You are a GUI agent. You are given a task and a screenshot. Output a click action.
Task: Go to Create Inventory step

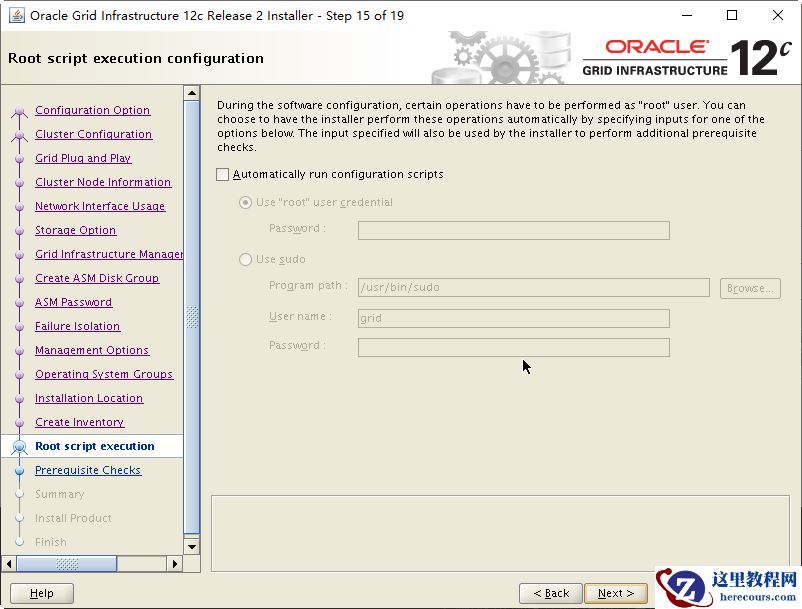(79, 422)
